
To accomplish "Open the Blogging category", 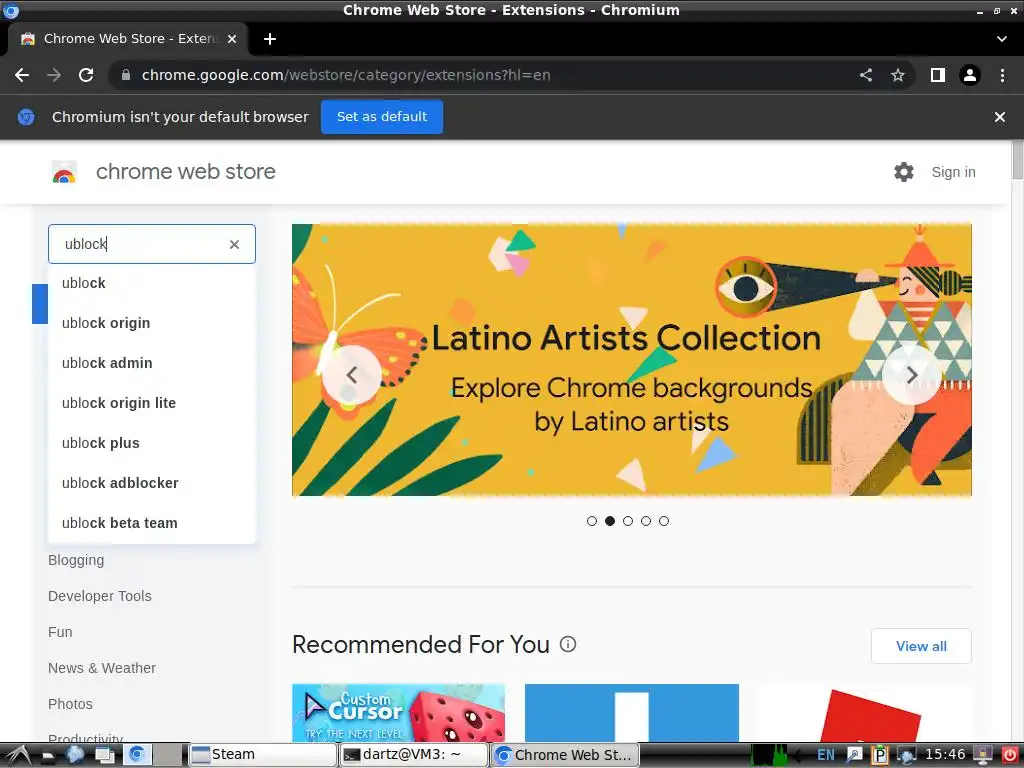I will coord(76,560).
